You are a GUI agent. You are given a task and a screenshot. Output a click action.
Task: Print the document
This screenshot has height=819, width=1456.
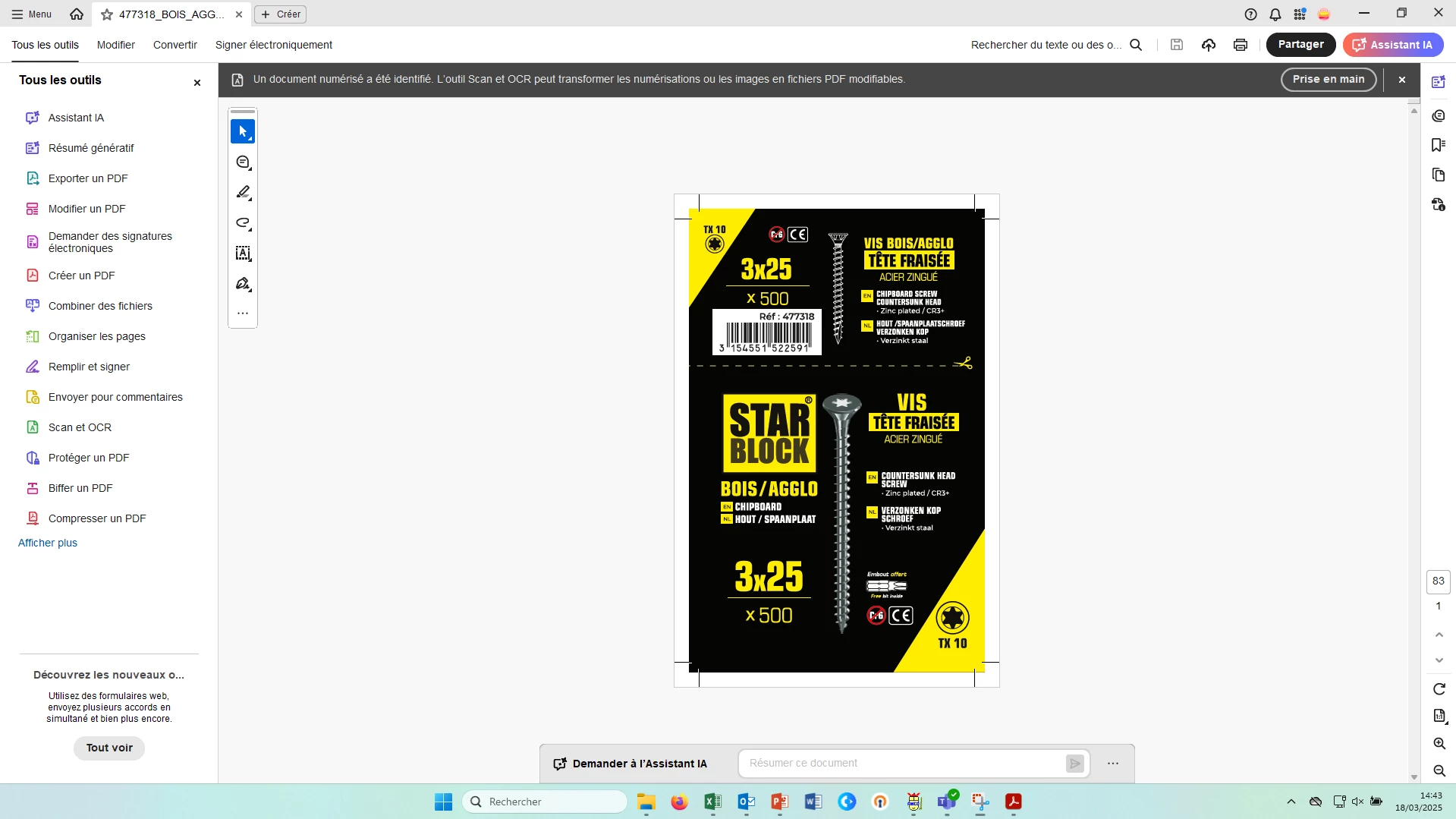click(x=1241, y=45)
